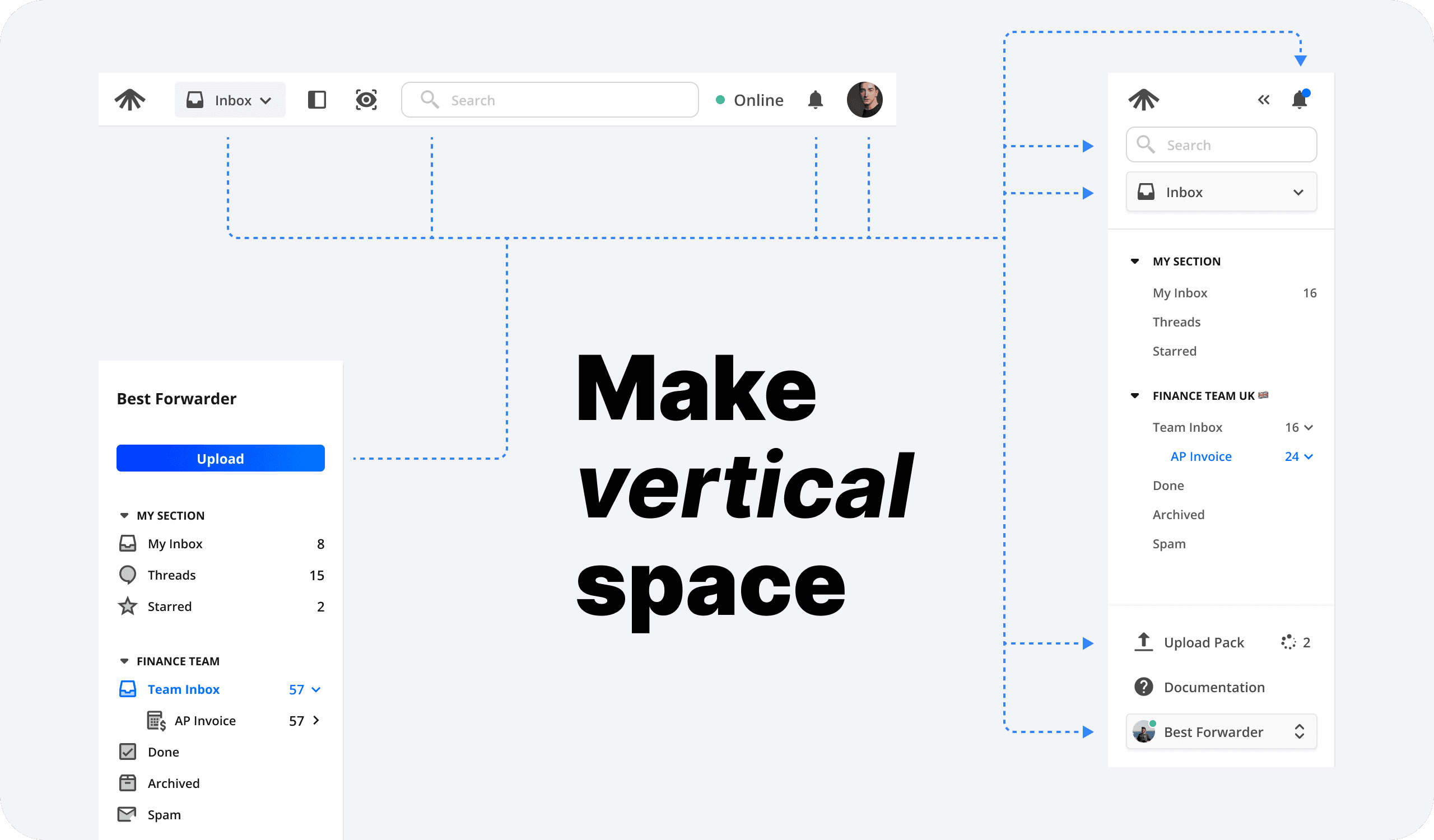Click the eye watch icon in toolbar
1434x840 pixels.
tap(366, 100)
